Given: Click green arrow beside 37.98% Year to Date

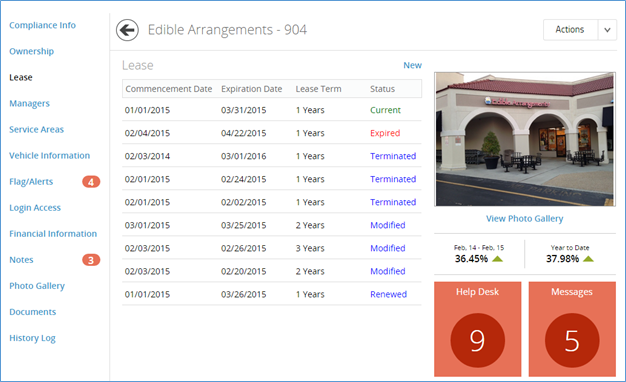Looking at the screenshot, I should point(588,259).
